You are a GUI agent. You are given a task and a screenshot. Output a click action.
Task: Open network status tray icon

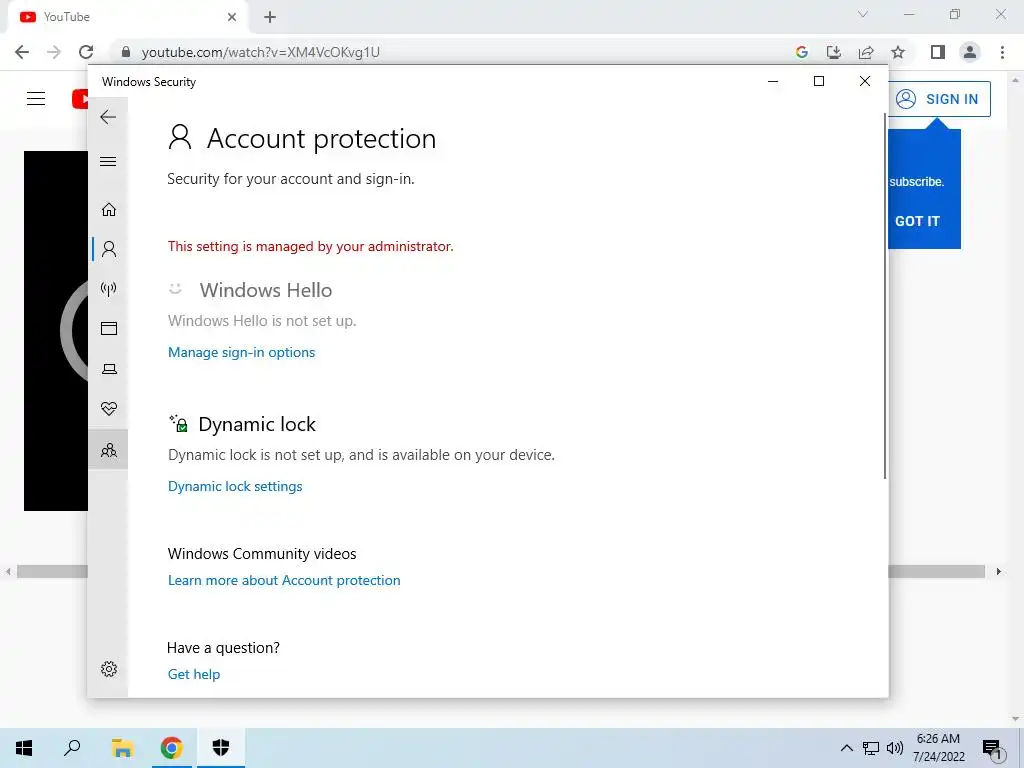(871, 748)
